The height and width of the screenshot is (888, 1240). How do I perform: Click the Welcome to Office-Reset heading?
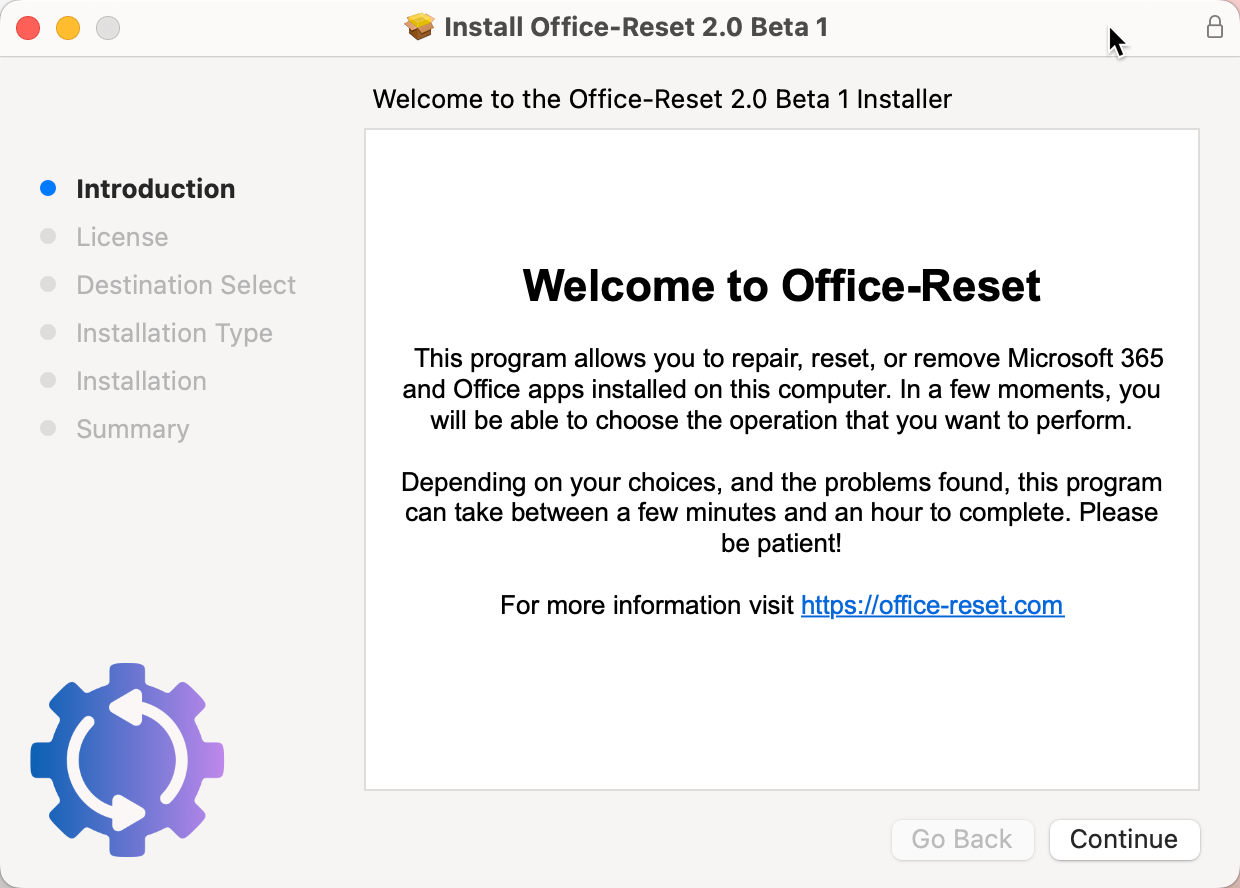[781, 286]
